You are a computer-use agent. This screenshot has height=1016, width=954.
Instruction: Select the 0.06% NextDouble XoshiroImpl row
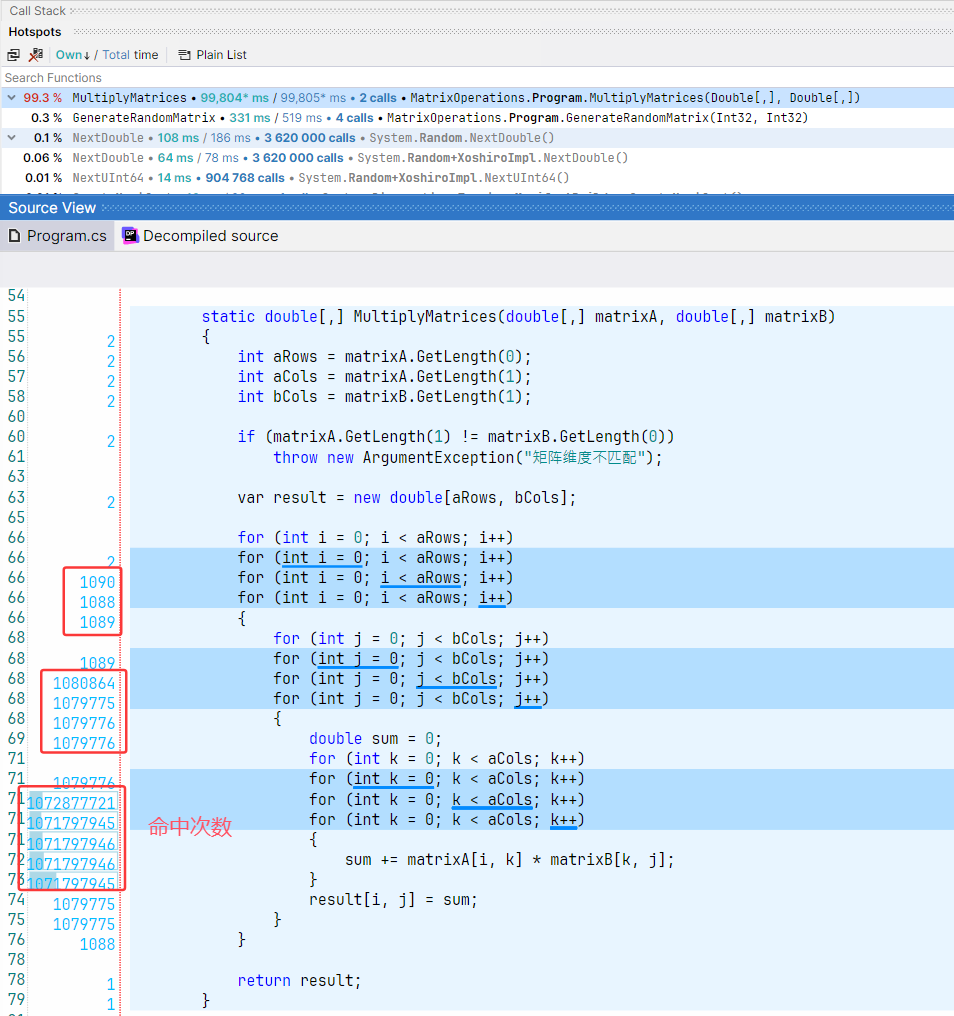pos(108,158)
